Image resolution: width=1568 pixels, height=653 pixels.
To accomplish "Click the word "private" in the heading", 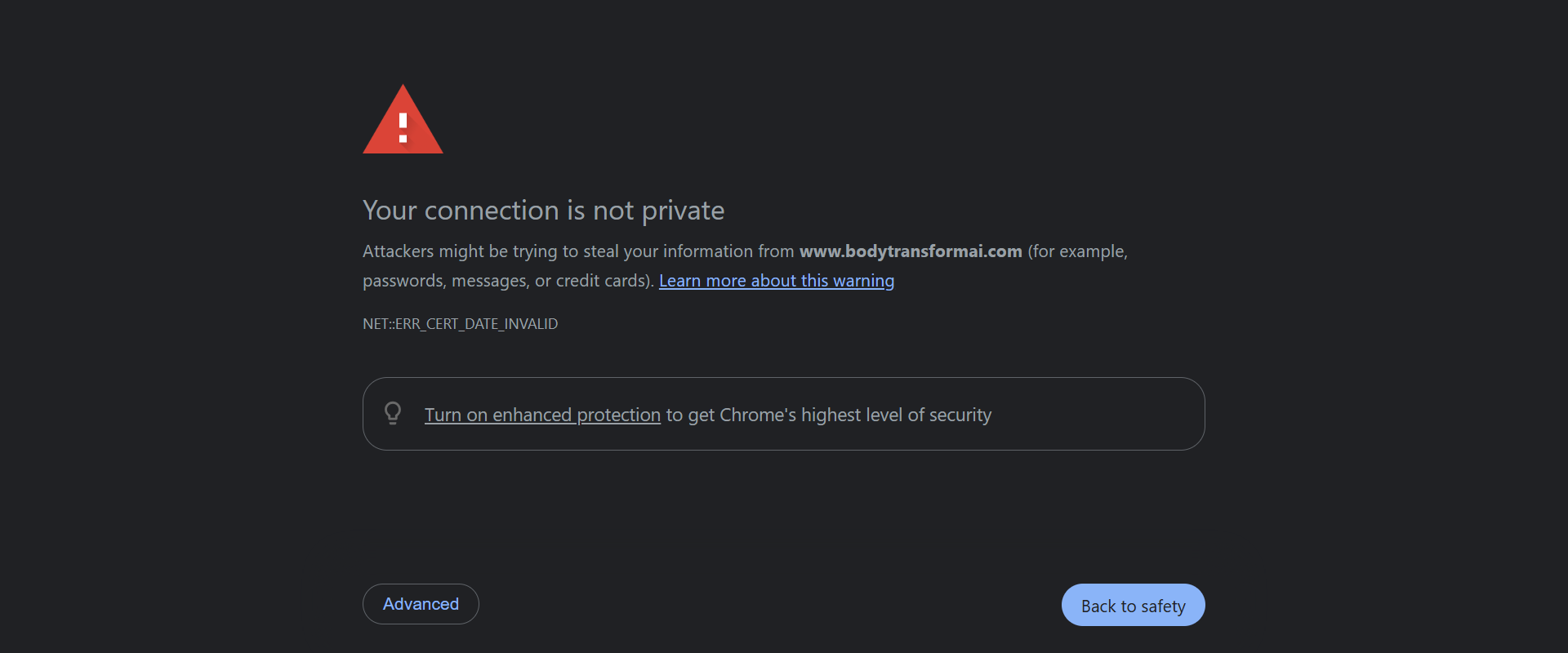I will click(683, 211).
